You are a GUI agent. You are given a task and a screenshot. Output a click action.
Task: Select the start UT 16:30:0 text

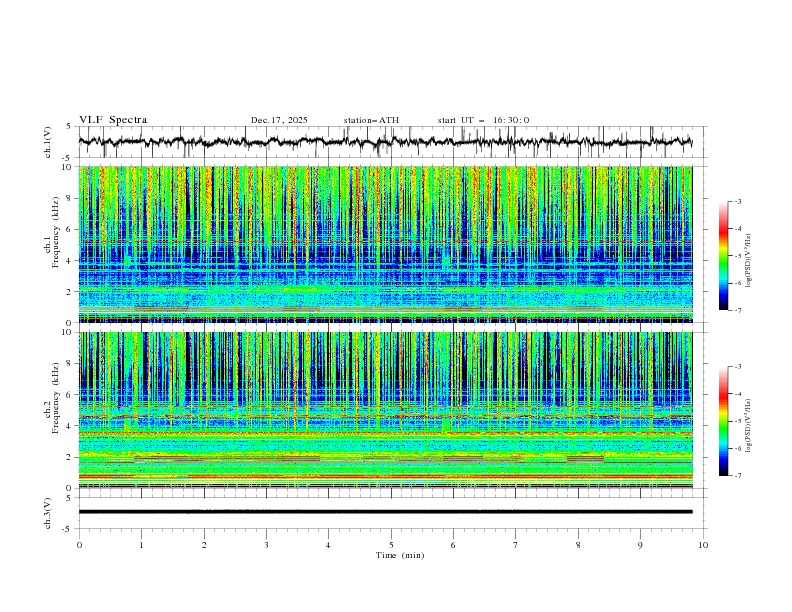pos(483,120)
